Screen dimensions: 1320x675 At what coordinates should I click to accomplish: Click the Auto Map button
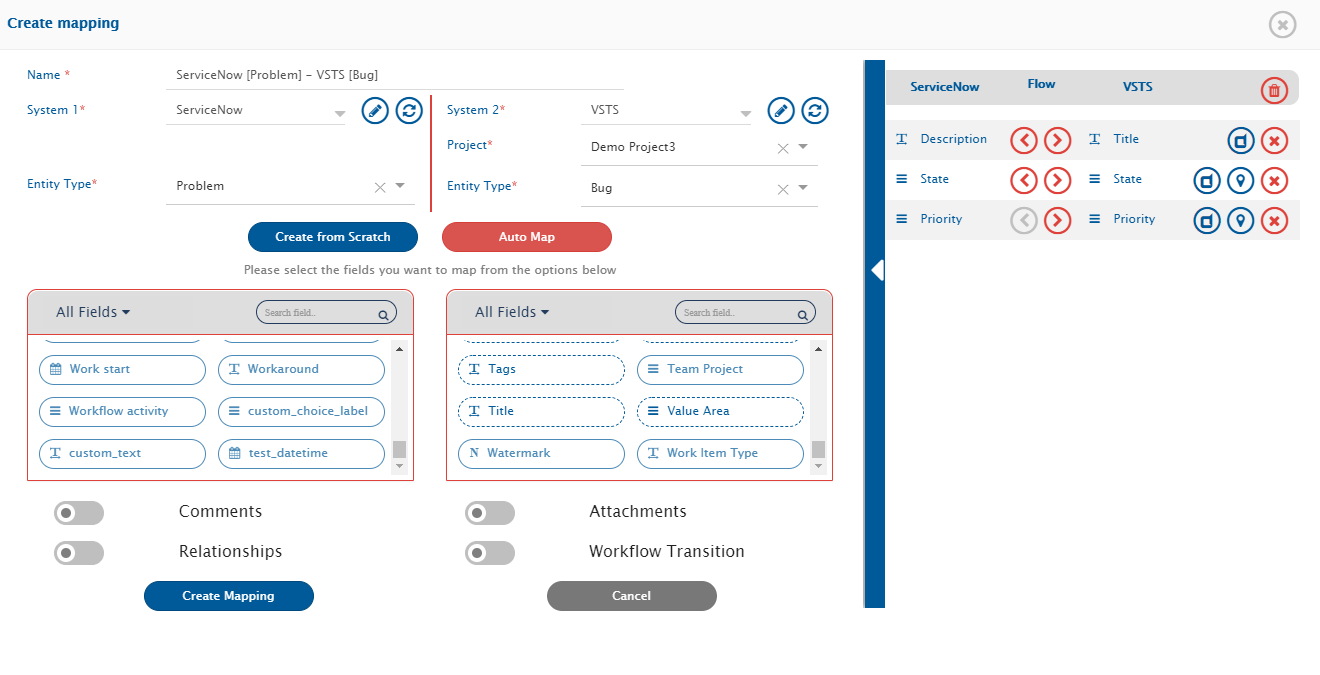click(526, 237)
